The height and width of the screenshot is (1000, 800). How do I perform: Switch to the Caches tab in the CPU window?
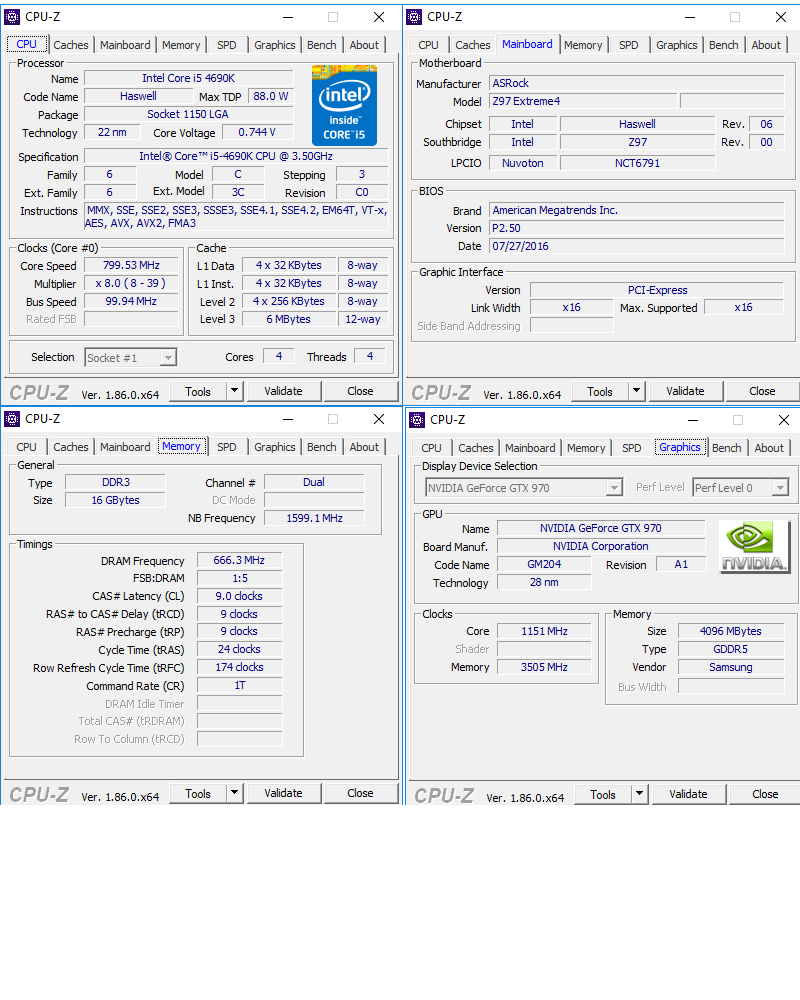71,45
